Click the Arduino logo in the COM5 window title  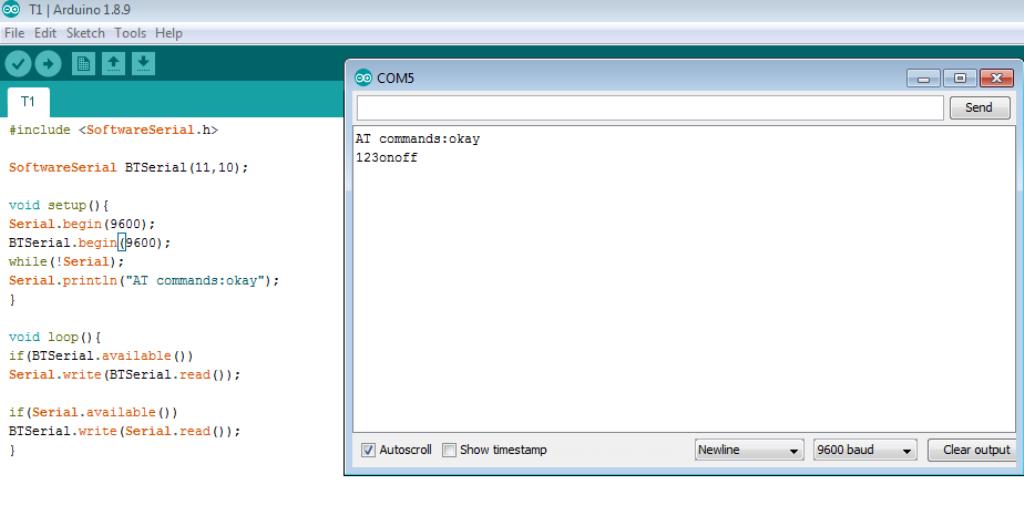pyautogui.click(x=363, y=78)
